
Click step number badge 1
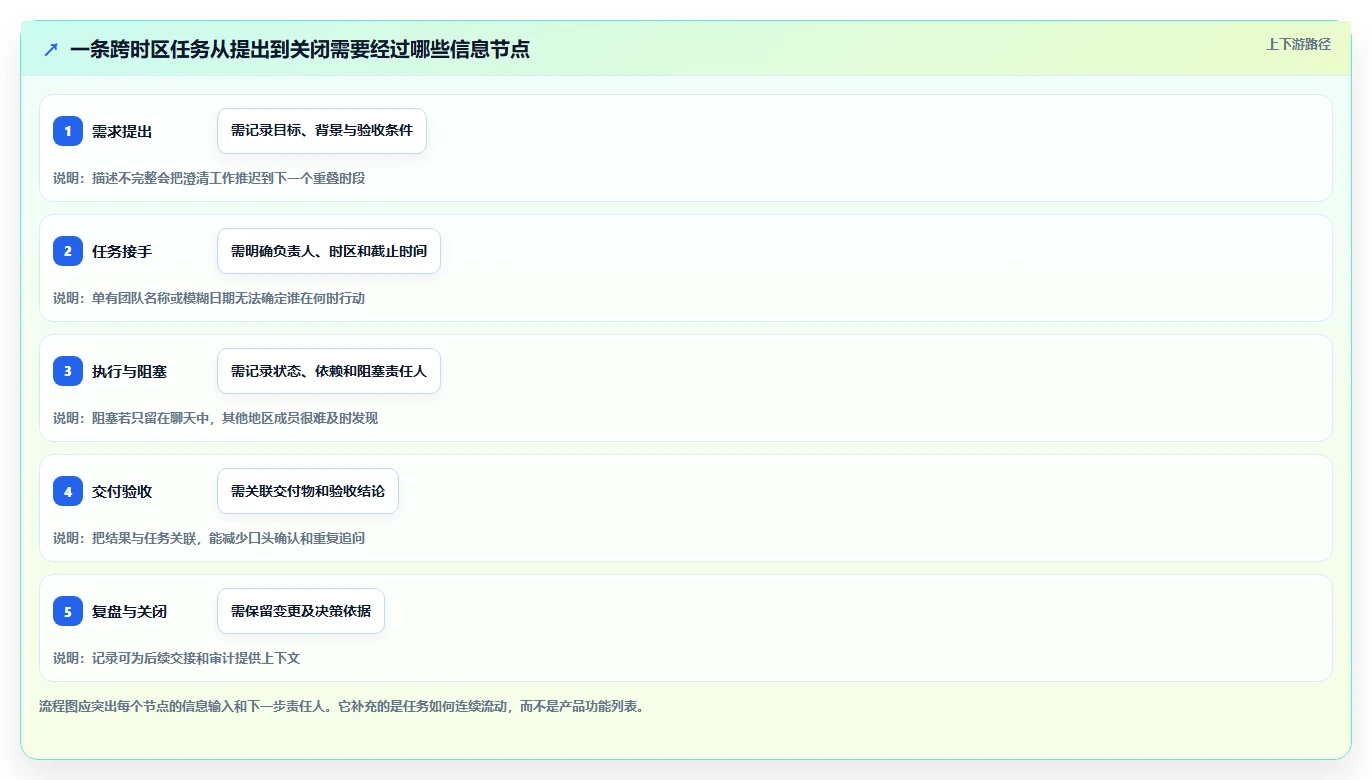tap(68, 131)
